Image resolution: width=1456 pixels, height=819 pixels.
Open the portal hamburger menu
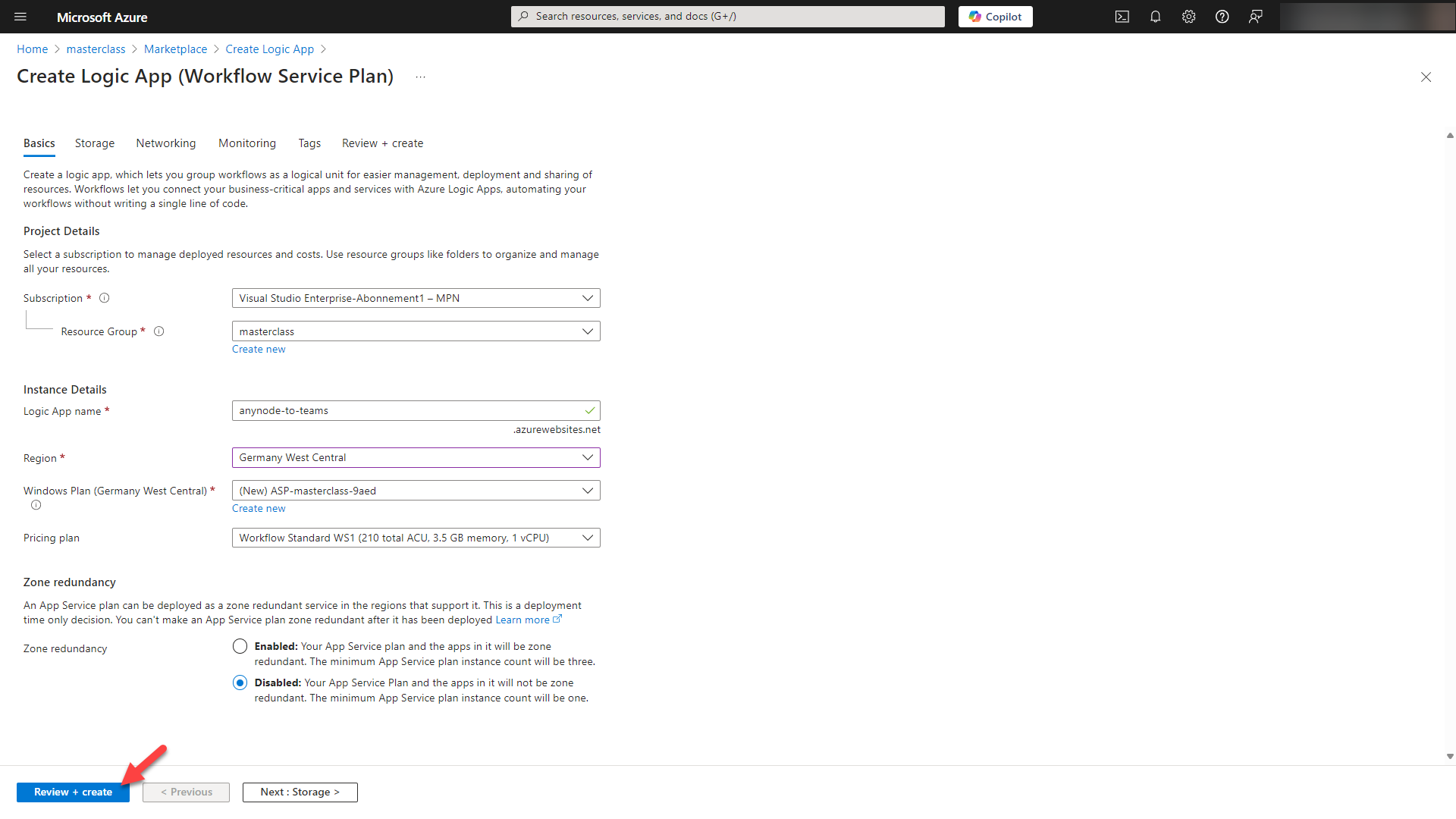point(20,17)
